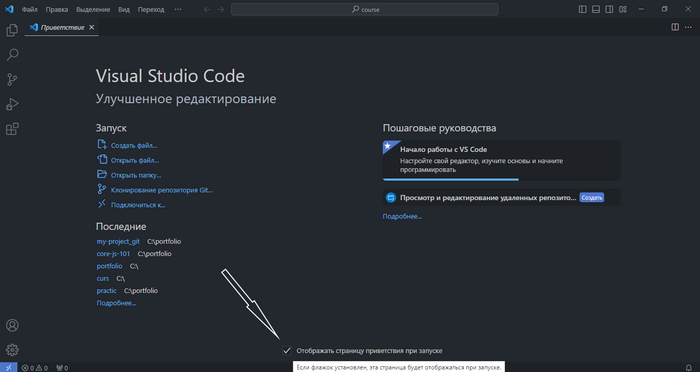Split the editor to the right

[675, 27]
